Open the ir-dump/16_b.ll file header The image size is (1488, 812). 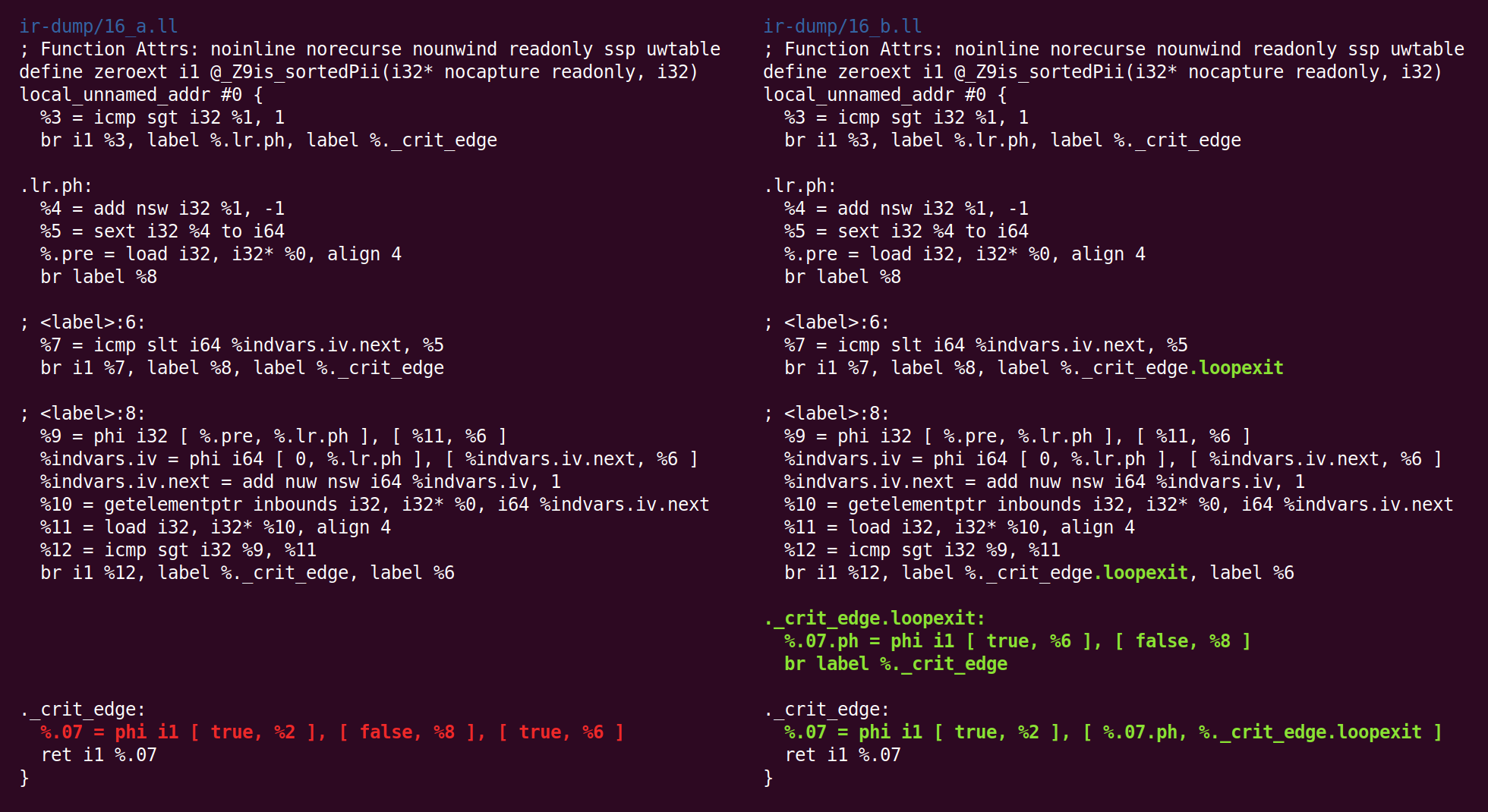click(x=843, y=27)
